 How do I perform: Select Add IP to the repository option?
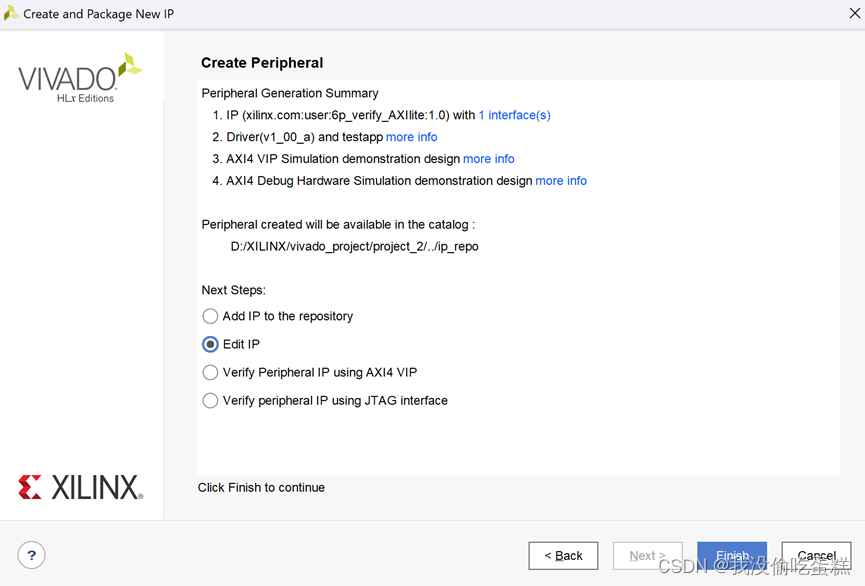210,316
